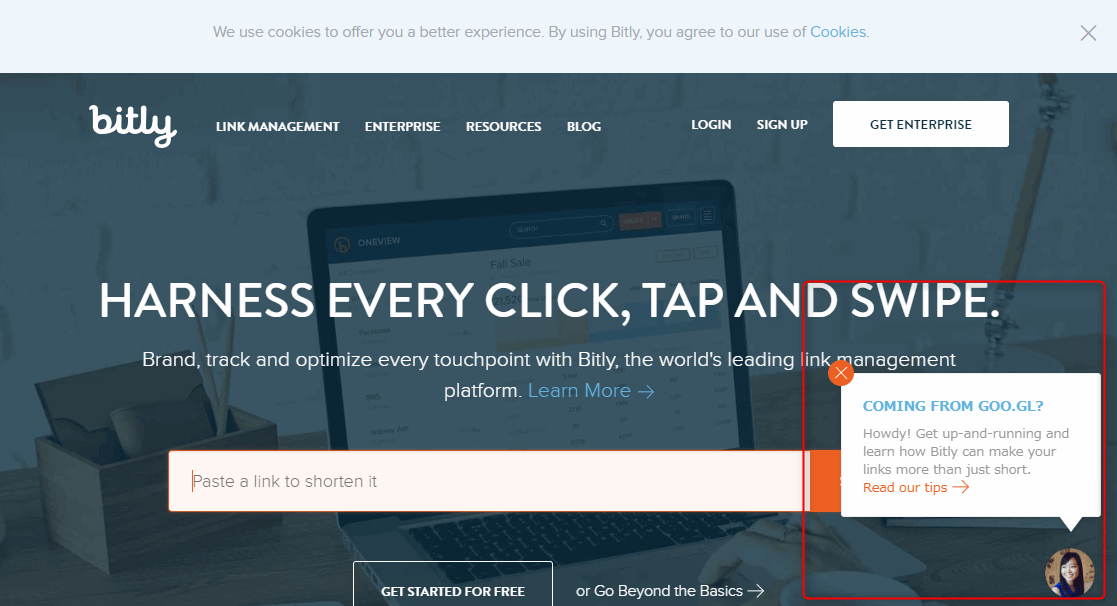Open the Read our tips link
The image size is (1117, 606).
click(915, 487)
